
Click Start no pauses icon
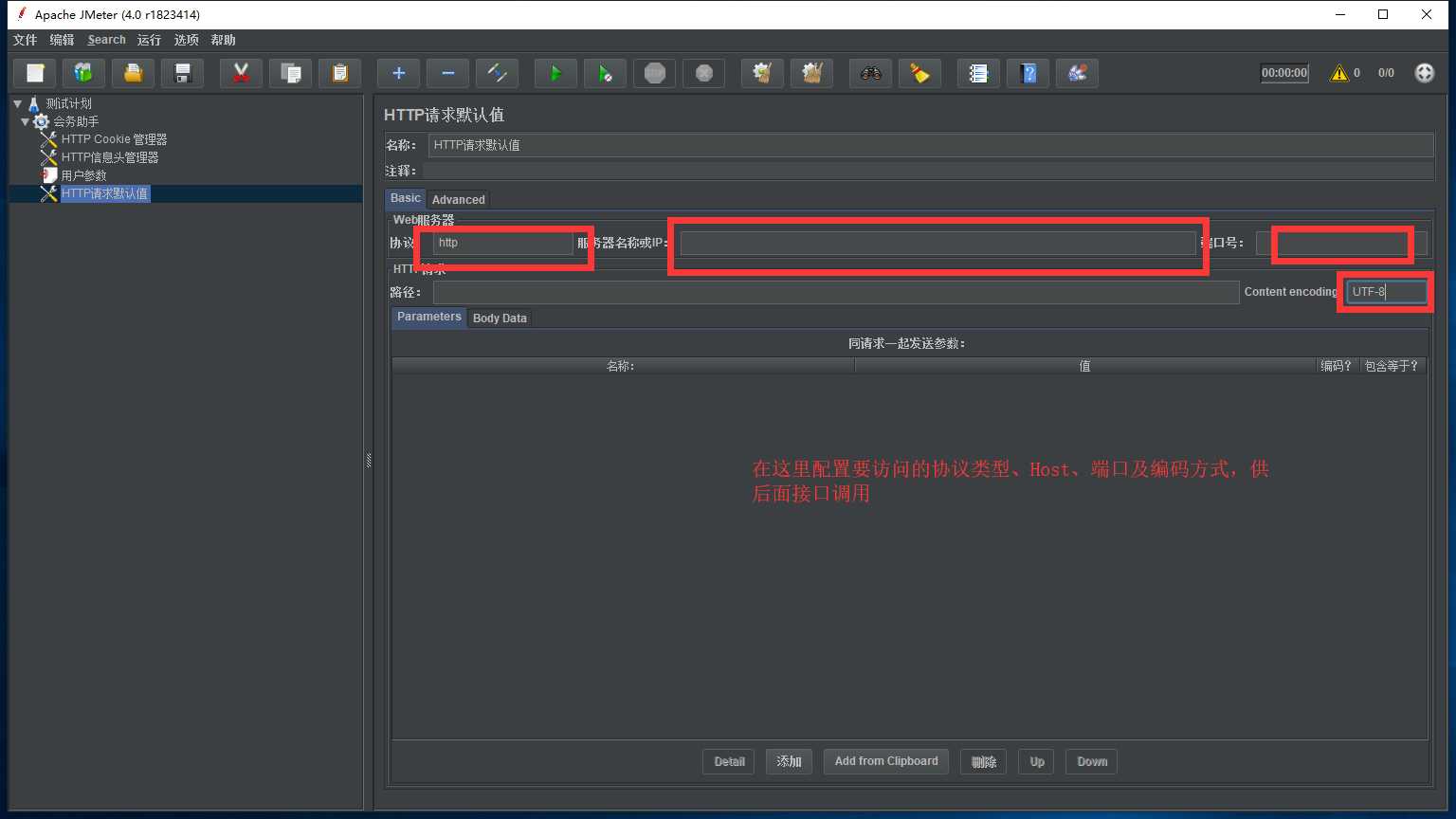(606, 73)
